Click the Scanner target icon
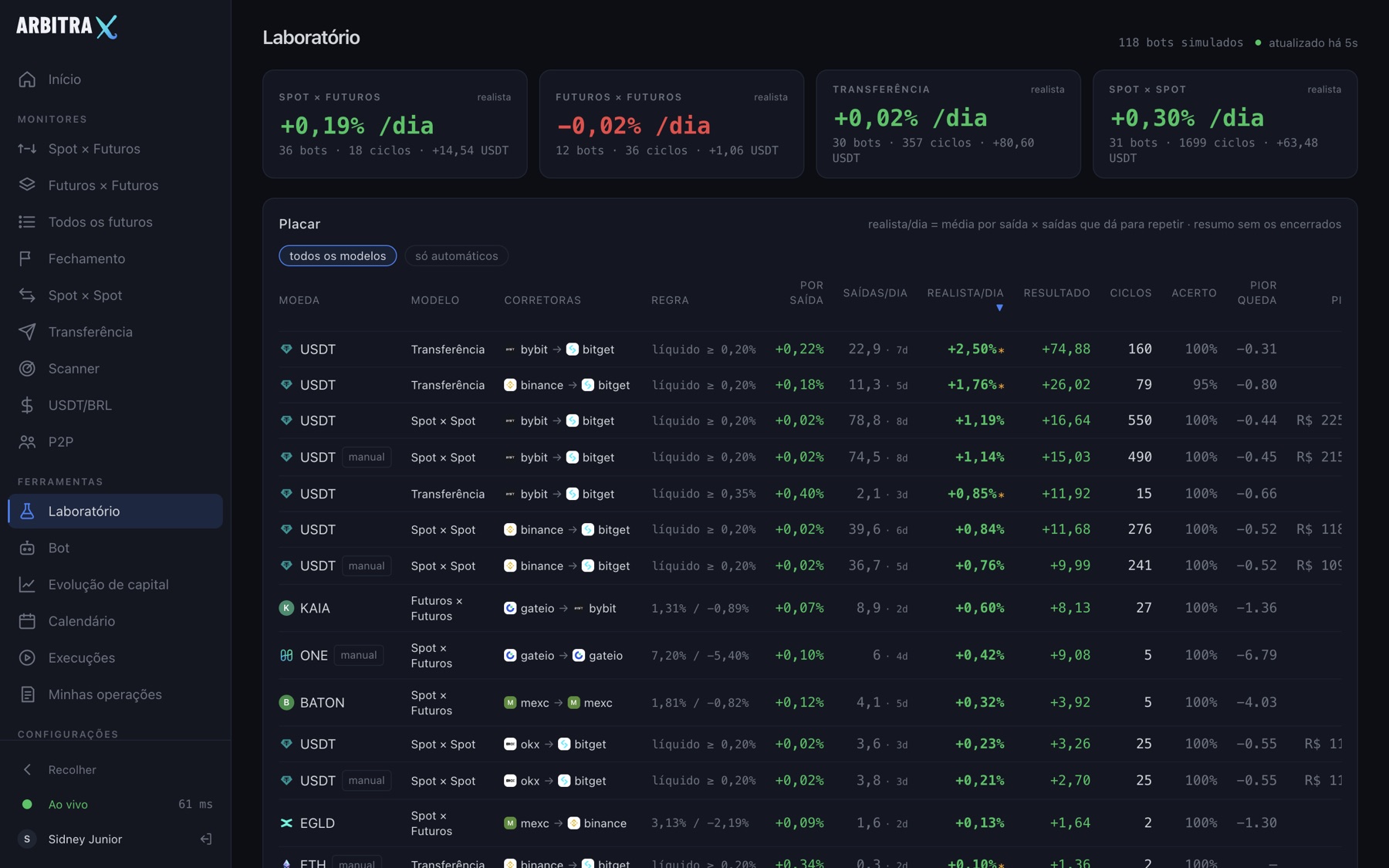1389x868 pixels. (x=27, y=369)
